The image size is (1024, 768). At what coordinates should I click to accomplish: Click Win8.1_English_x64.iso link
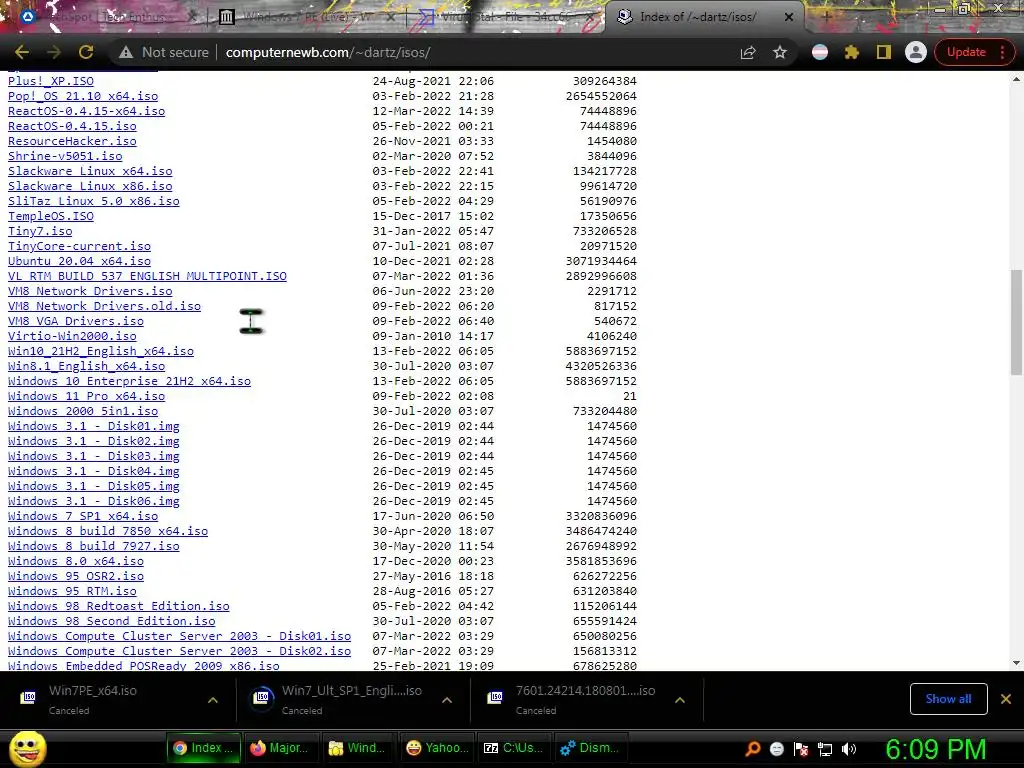pyautogui.click(x=86, y=366)
